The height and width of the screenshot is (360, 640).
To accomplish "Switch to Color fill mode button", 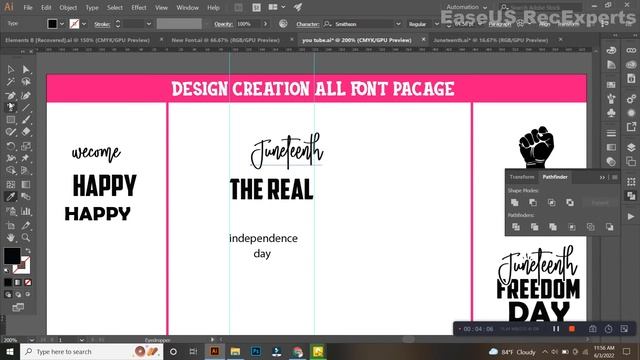I will (x=8, y=282).
